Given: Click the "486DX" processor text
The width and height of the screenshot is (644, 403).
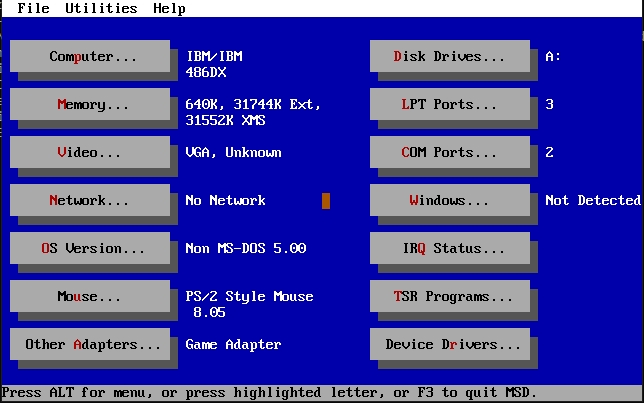Looking at the screenshot, I should [206, 72].
